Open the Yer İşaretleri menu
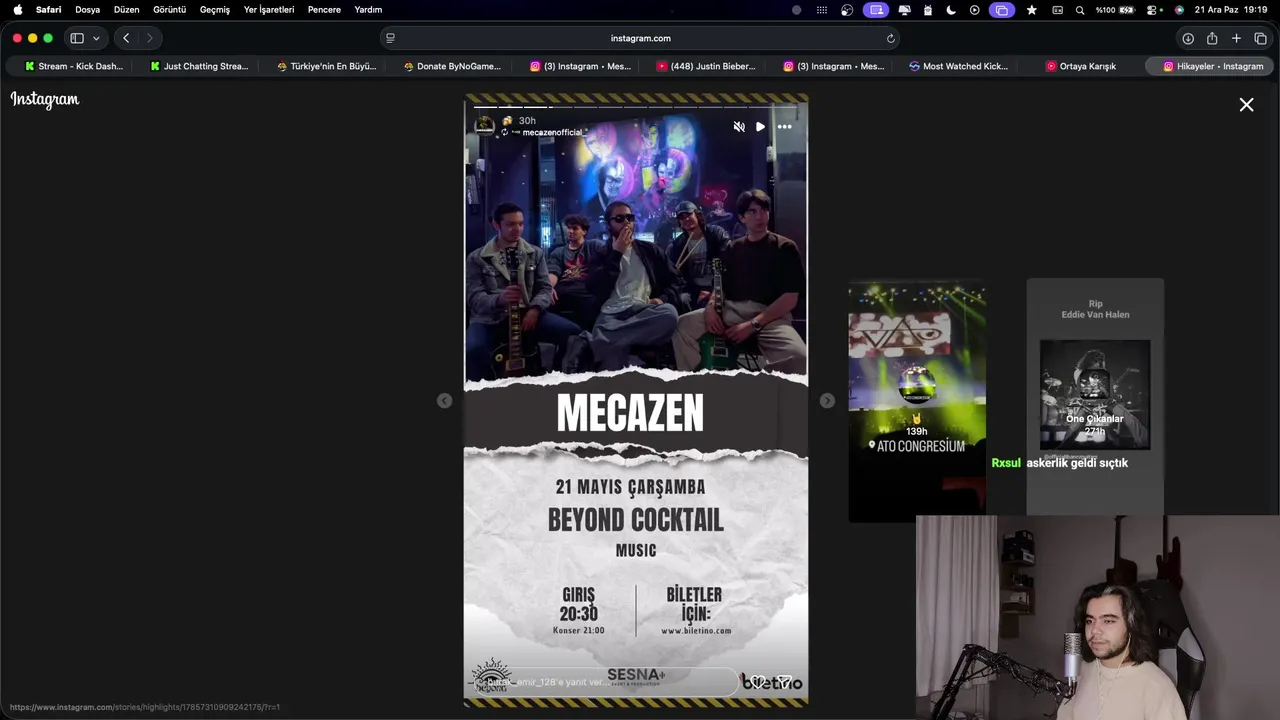The height and width of the screenshot is (720, 1280). pyautogui.click(x=269, y=10)
